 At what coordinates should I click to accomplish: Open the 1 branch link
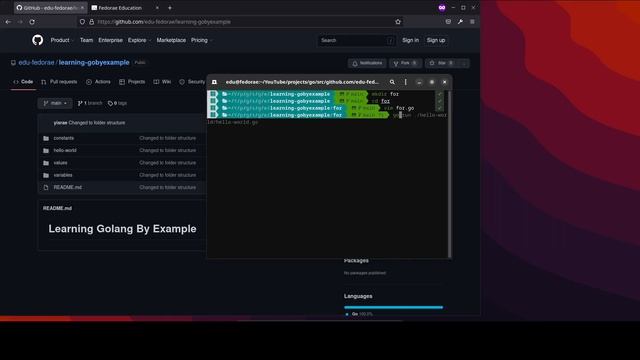[90, 103]
